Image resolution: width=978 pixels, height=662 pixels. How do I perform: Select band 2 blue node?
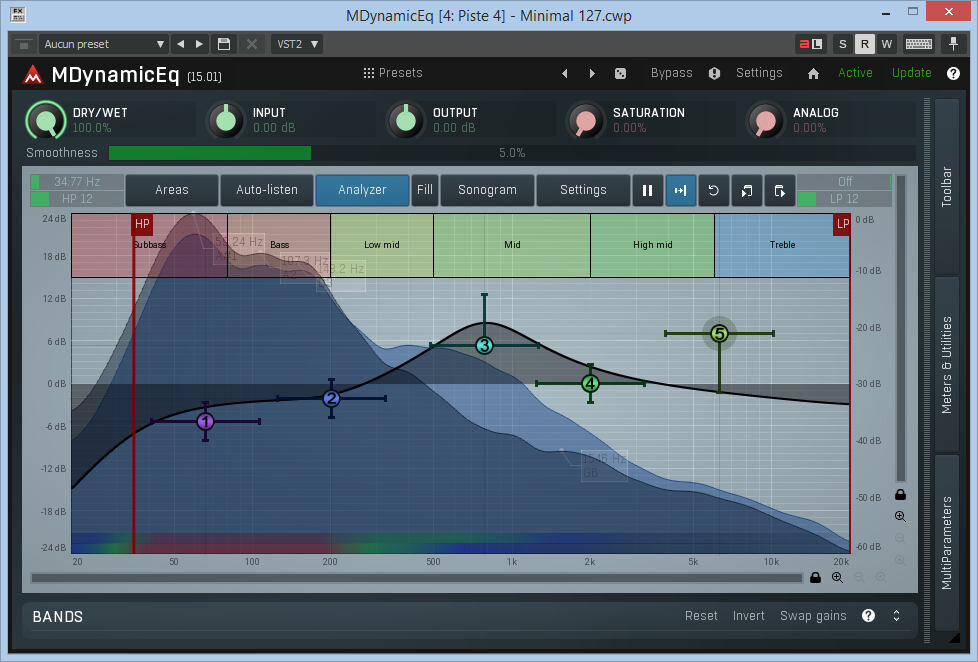[331, 398]
